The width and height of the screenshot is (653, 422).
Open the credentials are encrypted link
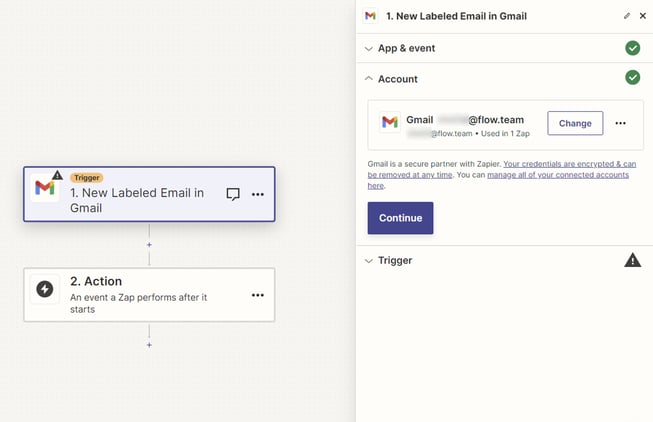[568, 163]
